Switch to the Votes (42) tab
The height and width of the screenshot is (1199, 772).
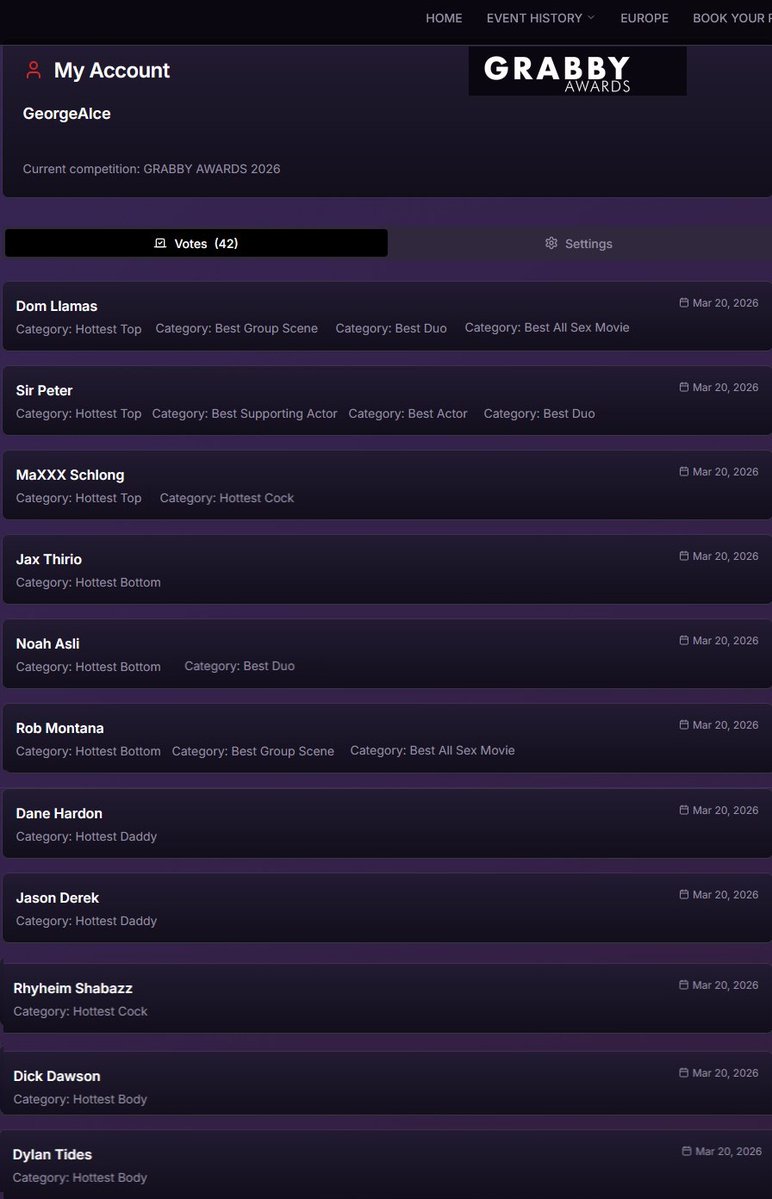click(196, 243)
